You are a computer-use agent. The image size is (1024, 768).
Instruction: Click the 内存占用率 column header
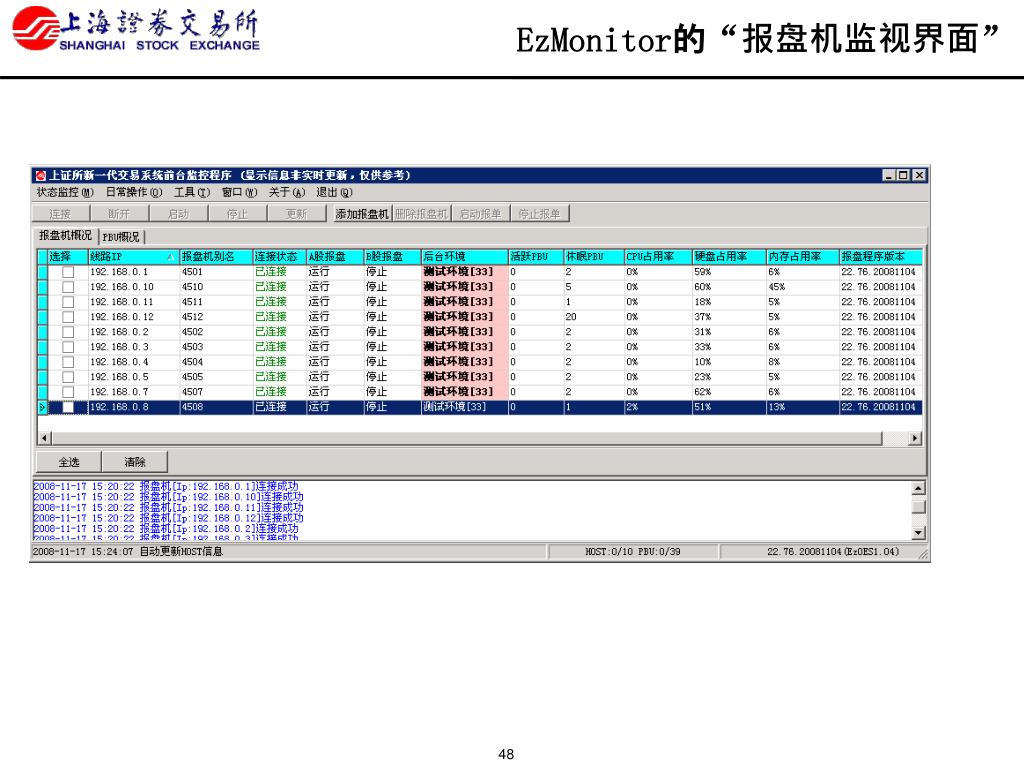tap(803, 257)
